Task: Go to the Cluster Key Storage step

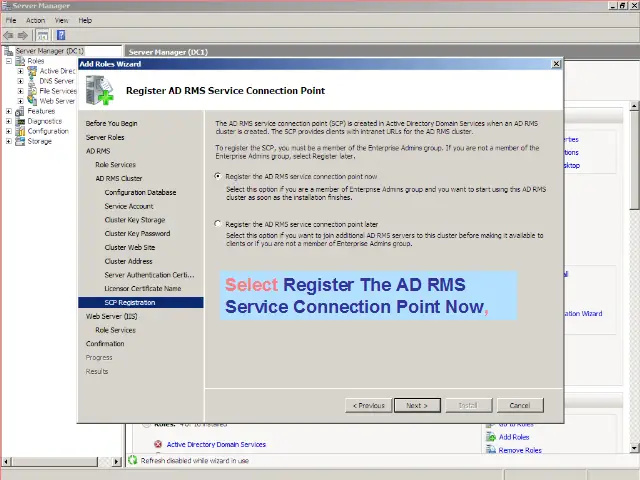Action: pos(135,220)
